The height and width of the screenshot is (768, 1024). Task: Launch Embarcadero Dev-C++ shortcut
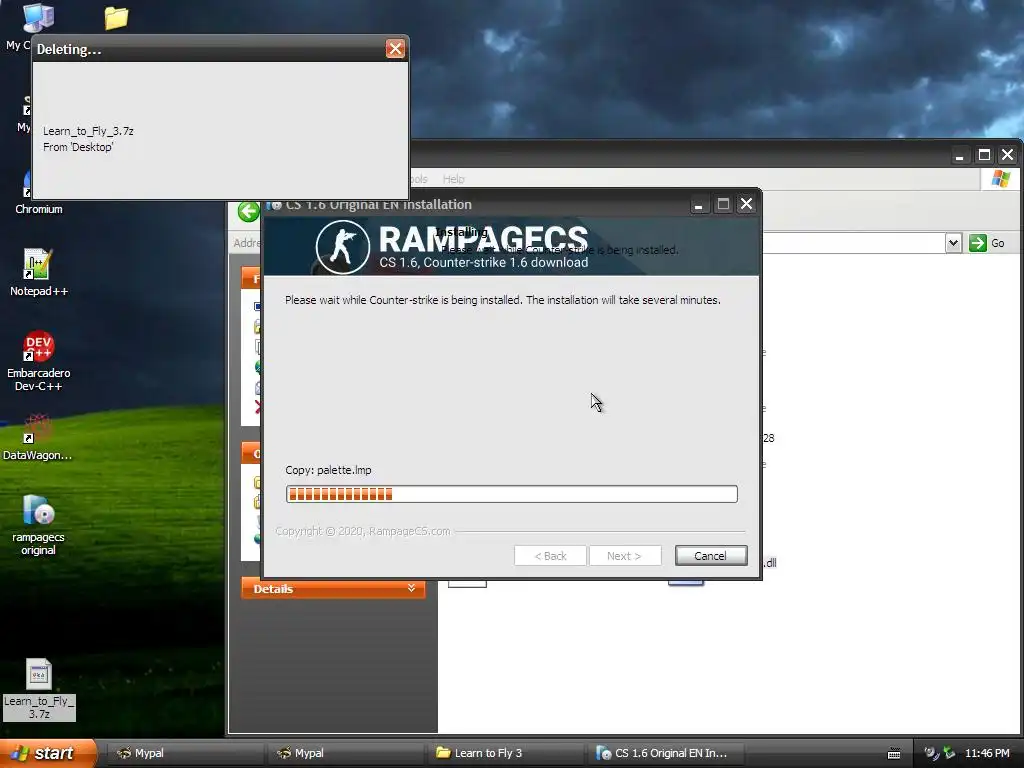[39, 361]
